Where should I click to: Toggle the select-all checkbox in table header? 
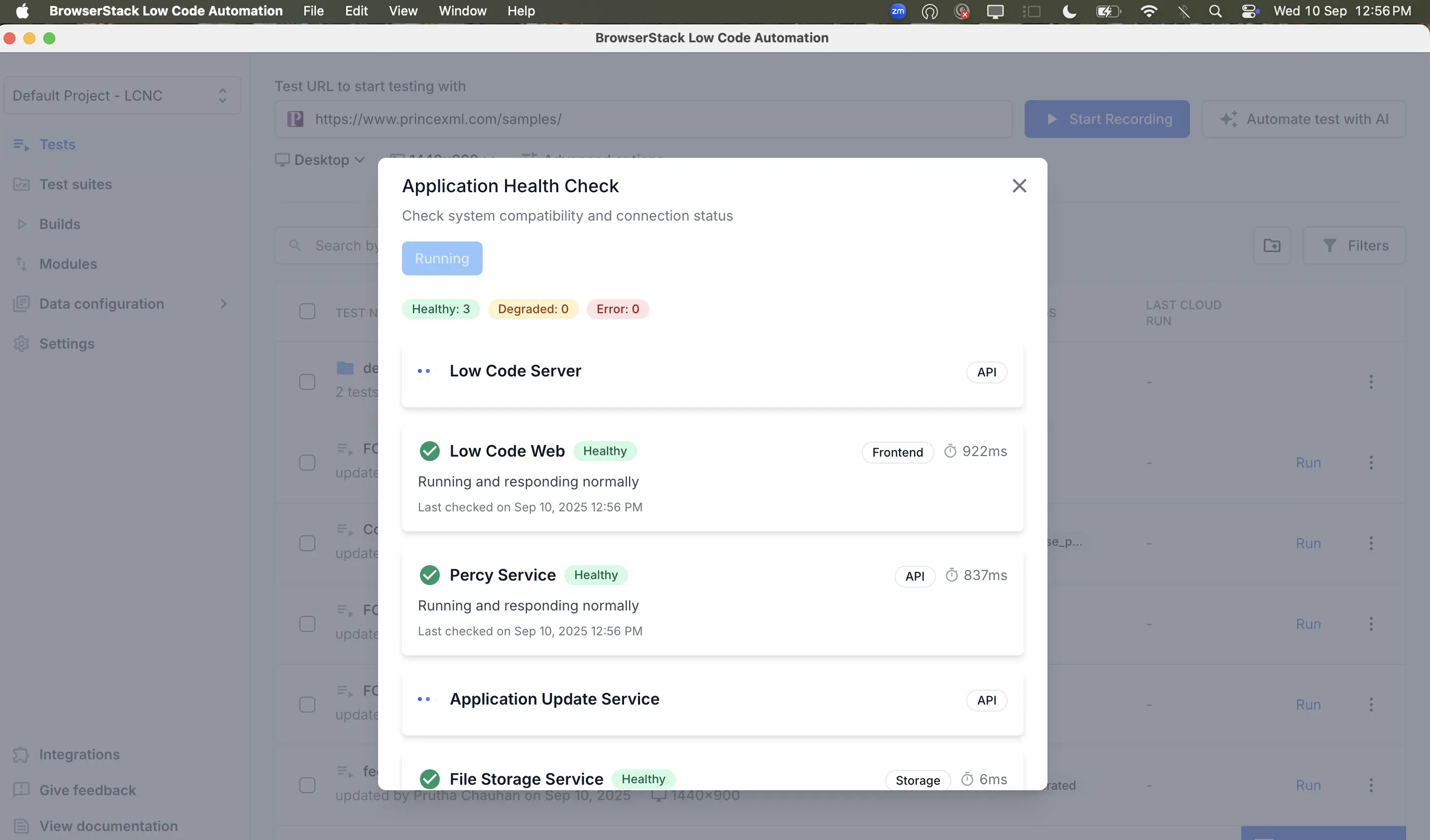[x=307, y=311]
